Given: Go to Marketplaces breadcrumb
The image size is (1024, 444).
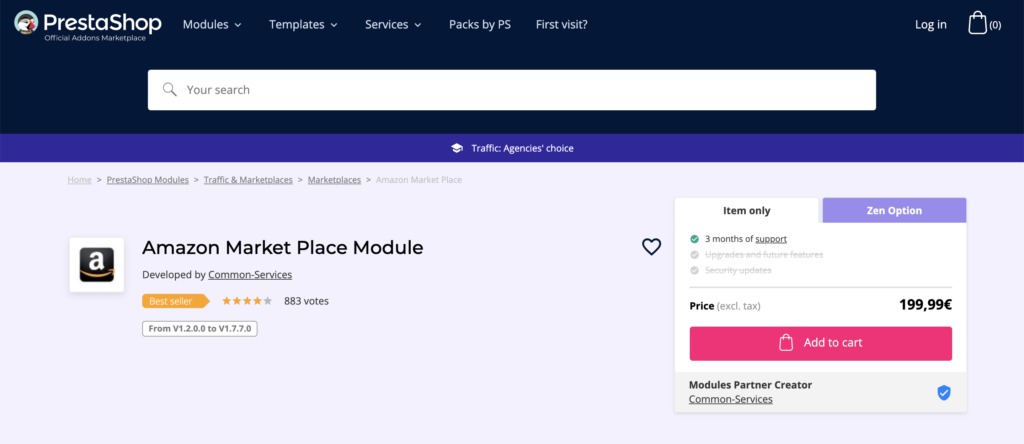Looking at the screenshot, I should (334, 180).
